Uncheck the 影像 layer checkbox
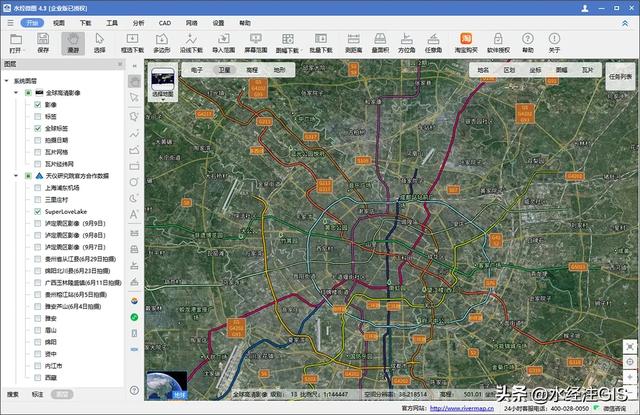The height and width of the screenshot is (415, 640). coord(38,104)
